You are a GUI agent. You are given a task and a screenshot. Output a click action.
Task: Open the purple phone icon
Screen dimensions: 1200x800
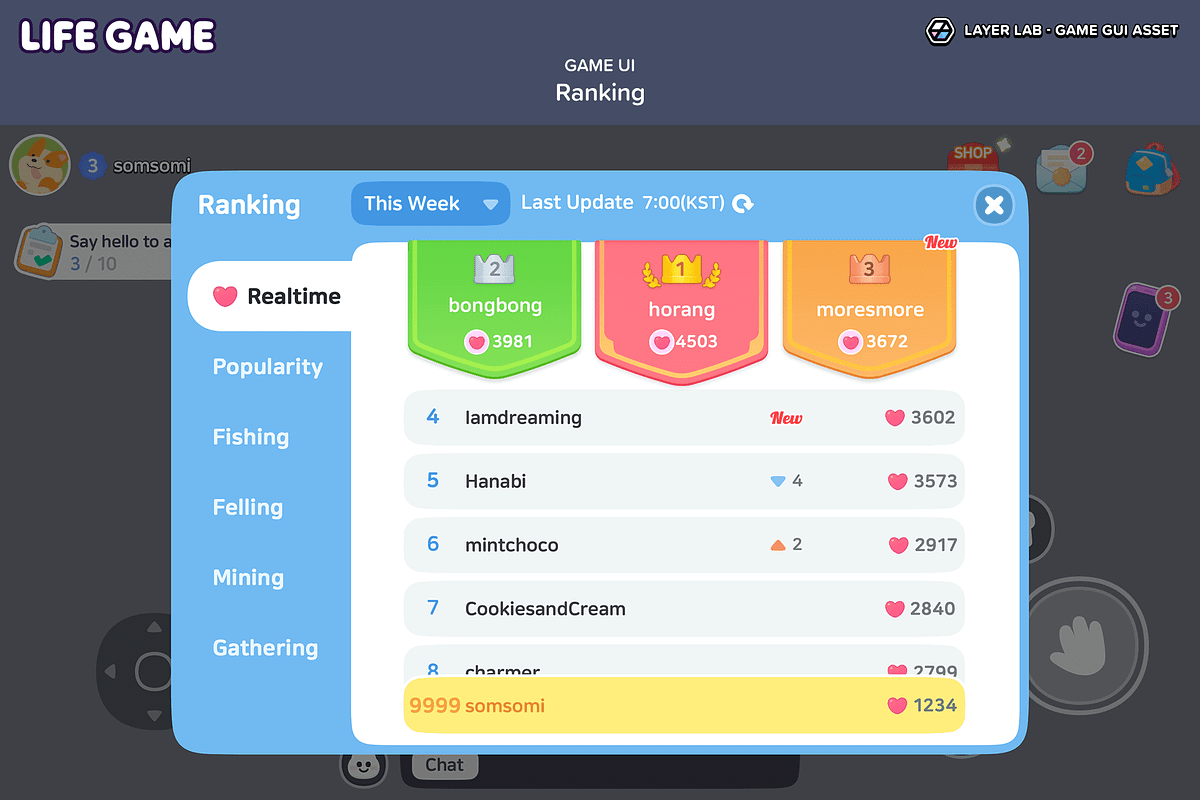point(1144,319)
